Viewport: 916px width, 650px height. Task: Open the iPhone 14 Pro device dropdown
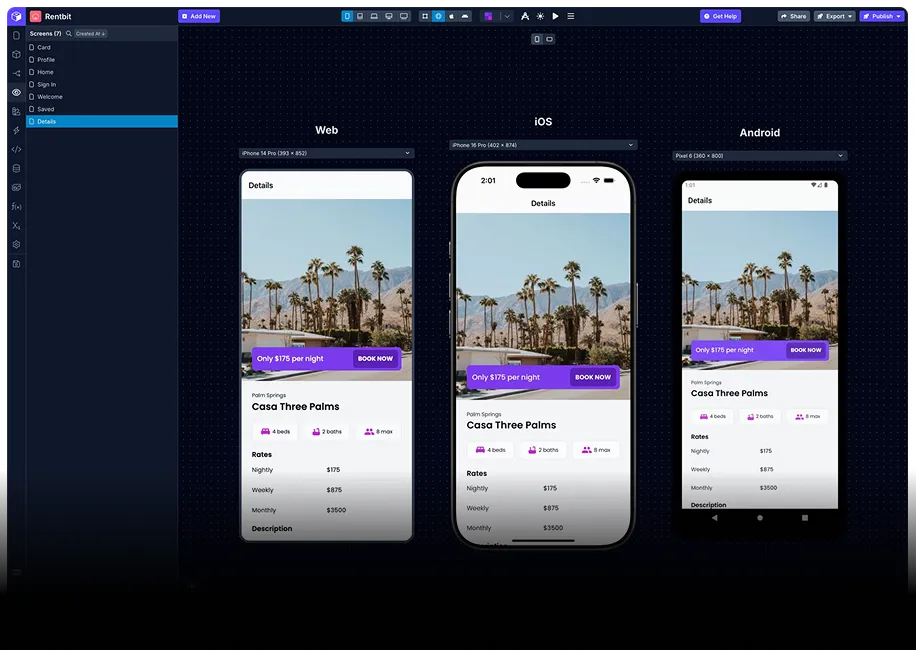326,153
